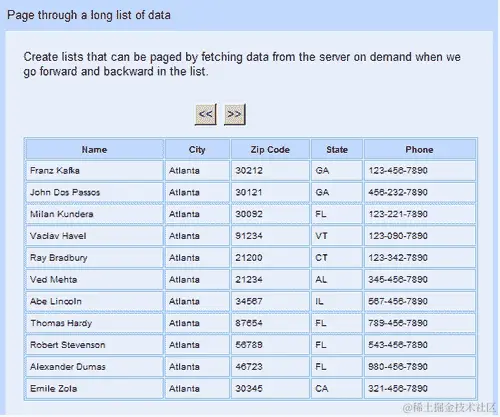This screenshot has width=500, height=417.
Task: Select the City column header
Action: (197, 149)
